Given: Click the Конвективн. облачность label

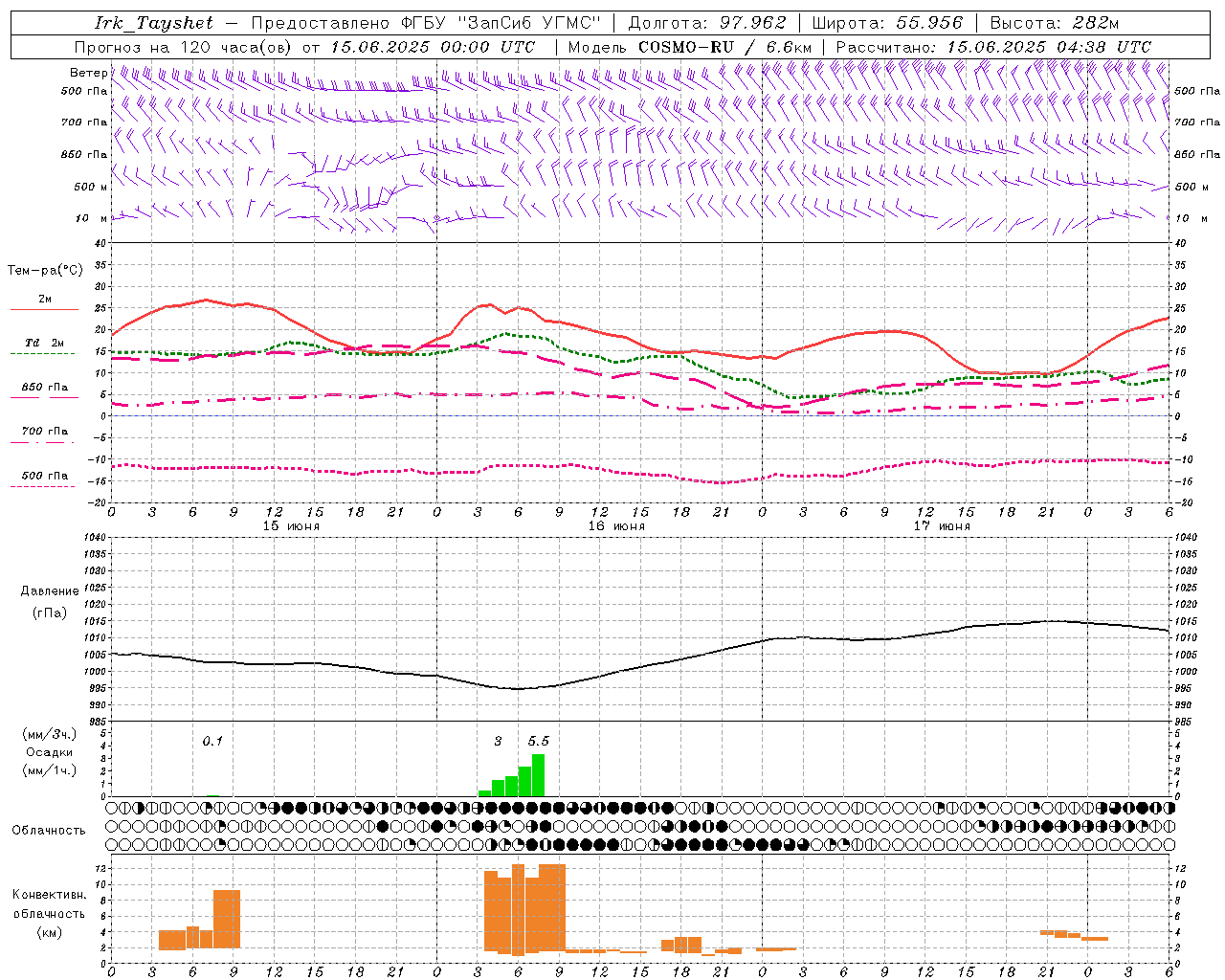Looking at the screenshot, I should click(50, 913).
